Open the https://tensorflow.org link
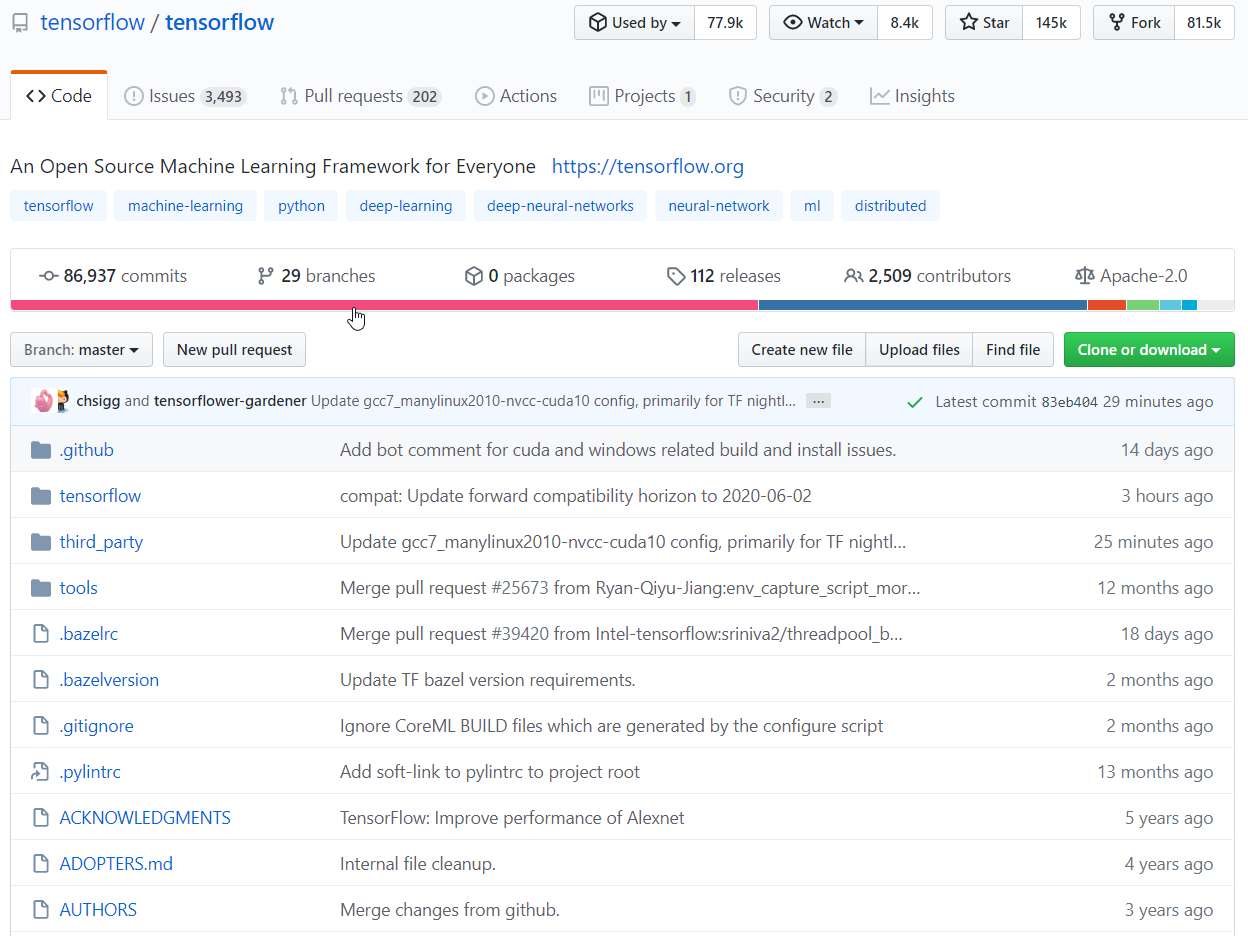The image size is (1248, 936). tap(648, 166)
